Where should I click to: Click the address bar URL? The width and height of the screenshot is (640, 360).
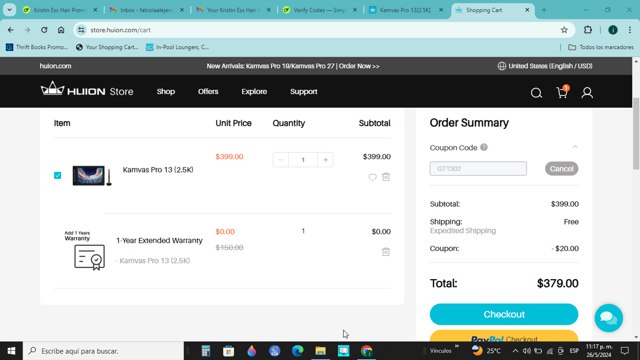click(120, 30)
